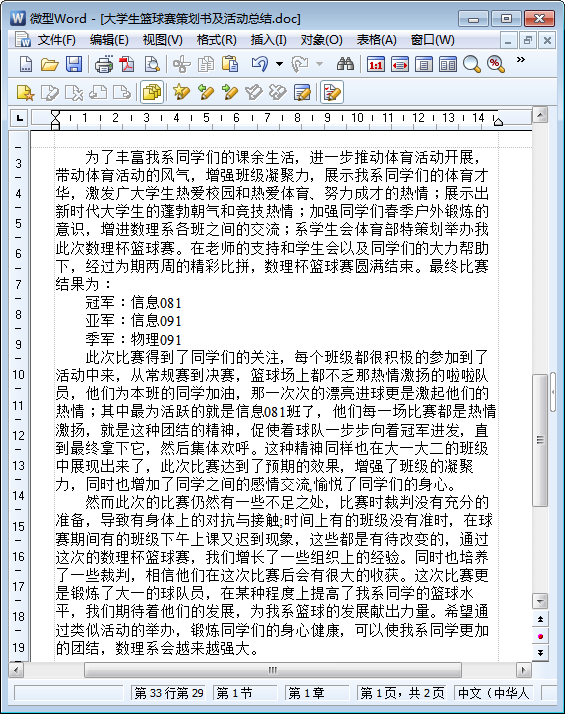Go to previous comment icon

point(98,92)
